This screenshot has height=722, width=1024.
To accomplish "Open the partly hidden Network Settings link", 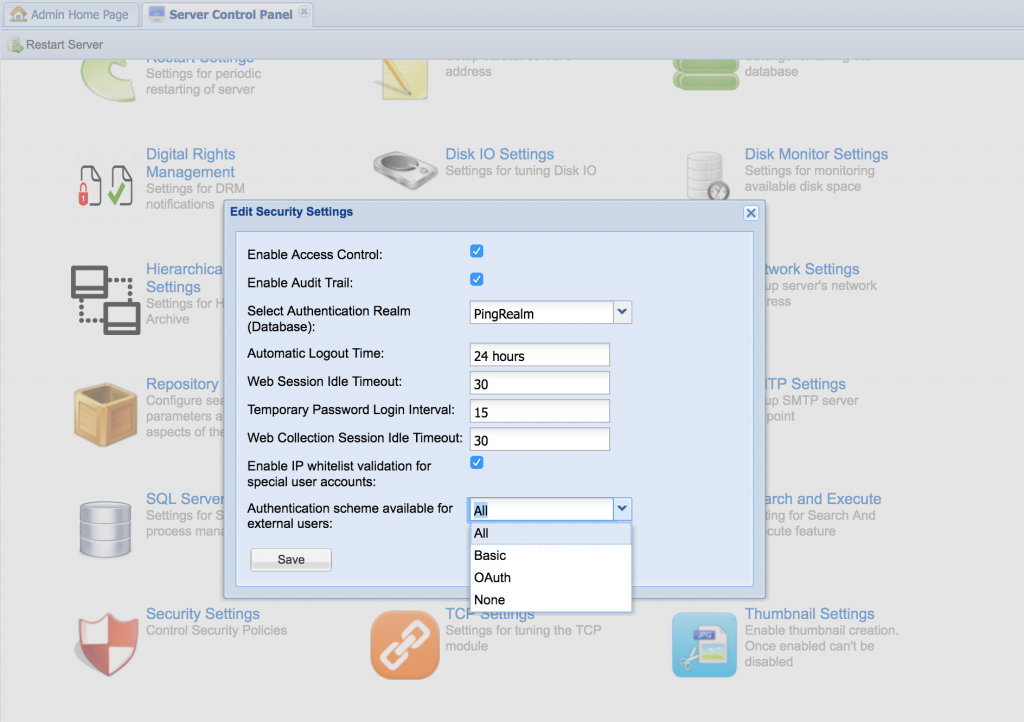I will (812, 269).
